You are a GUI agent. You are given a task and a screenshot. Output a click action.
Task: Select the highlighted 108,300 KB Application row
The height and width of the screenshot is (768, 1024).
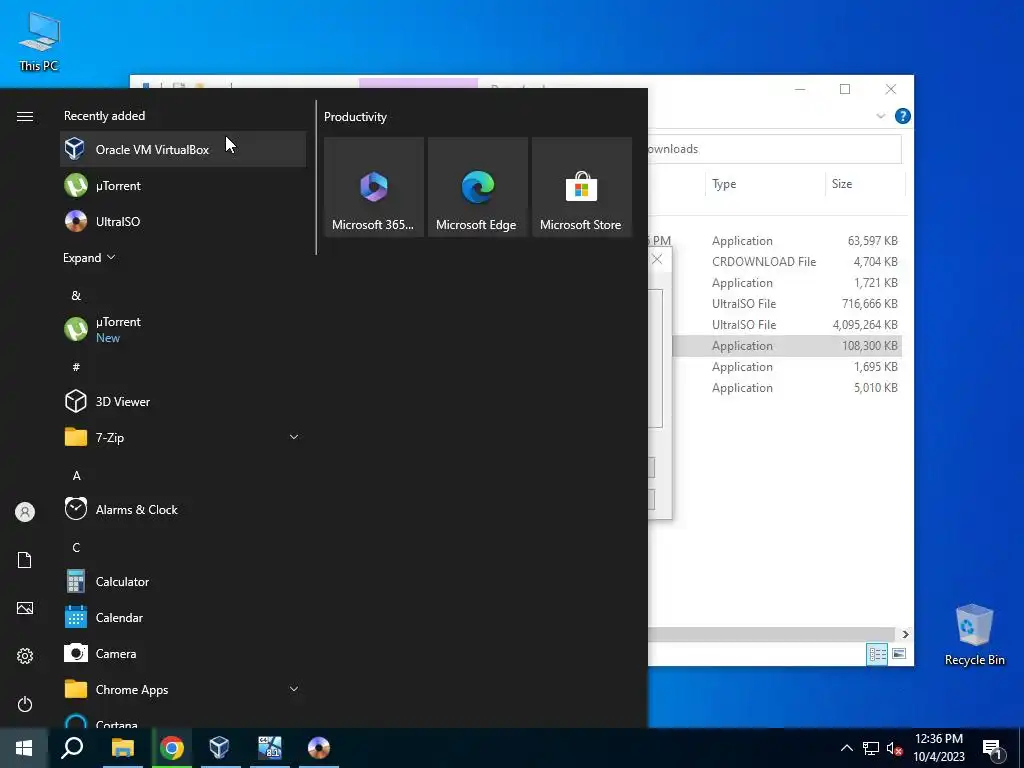787,345
